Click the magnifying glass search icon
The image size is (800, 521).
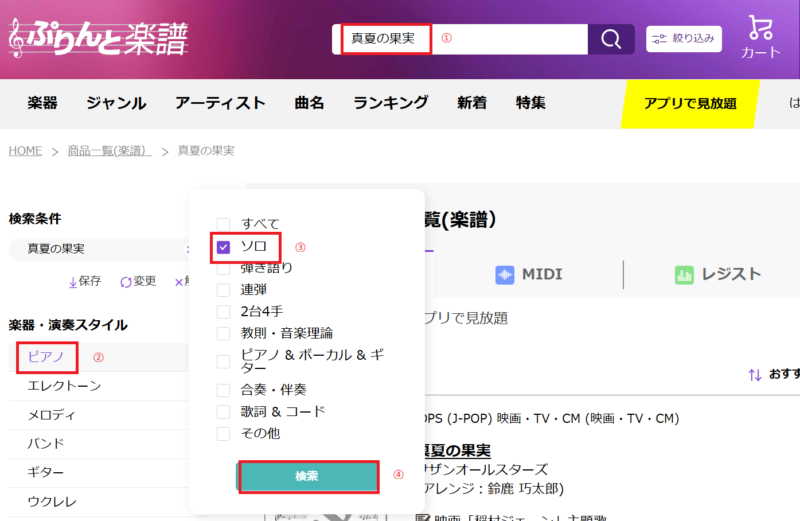pos(610,40)
